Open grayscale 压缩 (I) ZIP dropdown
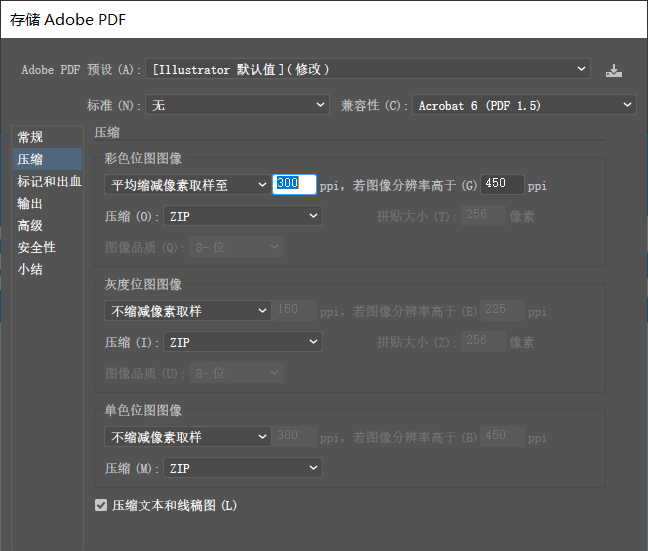This screenshot has height=551, width=648. (x=243, y=342)
